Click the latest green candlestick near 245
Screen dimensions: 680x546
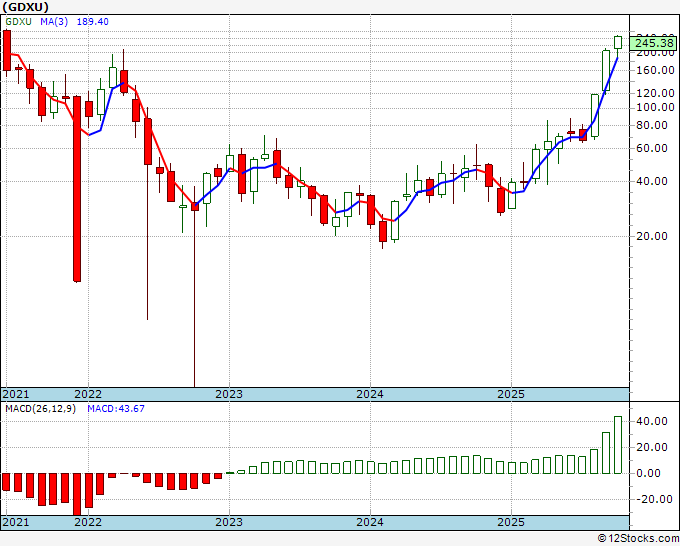618,43
